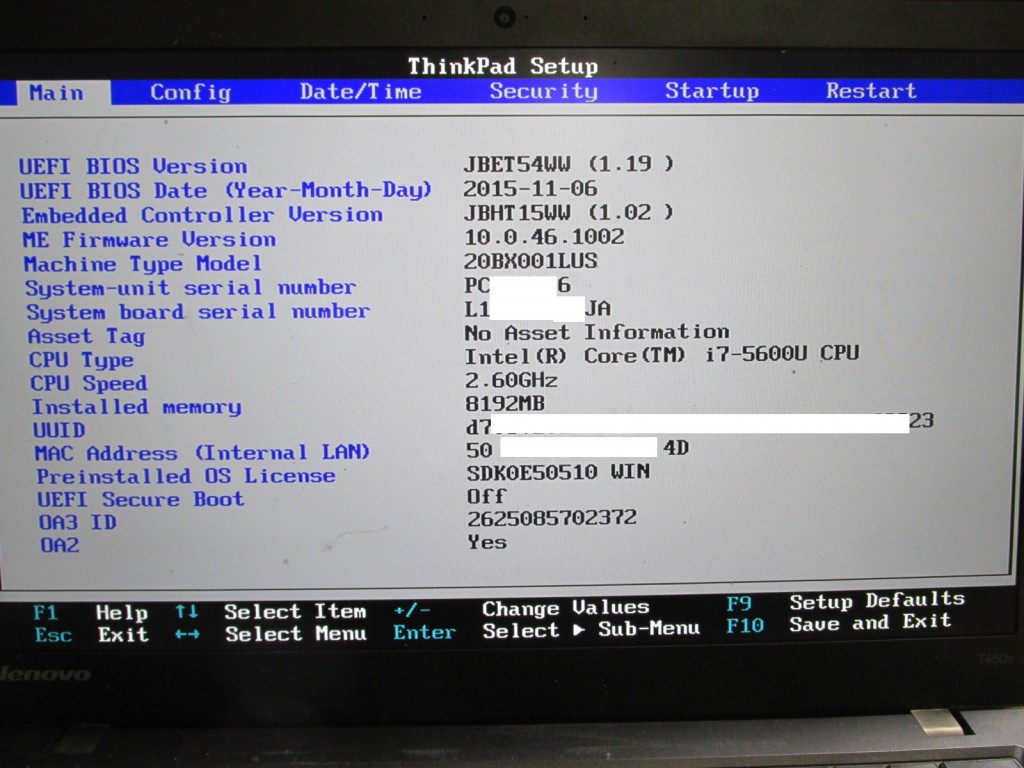Click the Esc Exit key hint
This screenshot has height=768, width=1024.
tap(91, 635)
